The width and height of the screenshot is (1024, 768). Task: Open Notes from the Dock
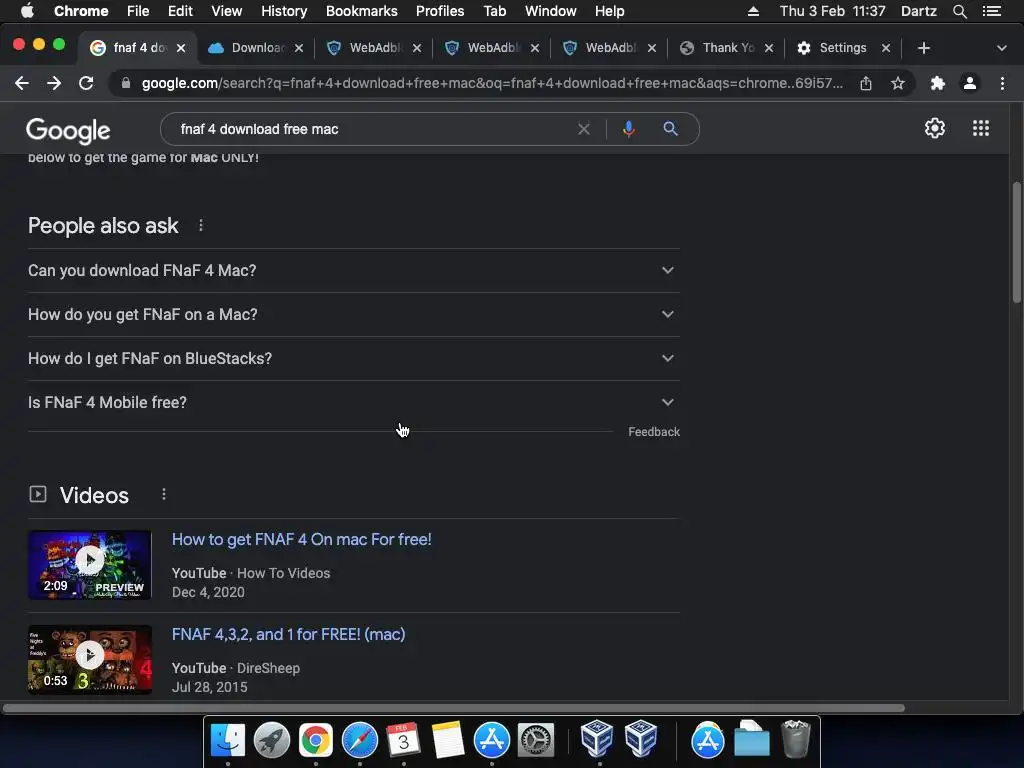pos(447,740)
